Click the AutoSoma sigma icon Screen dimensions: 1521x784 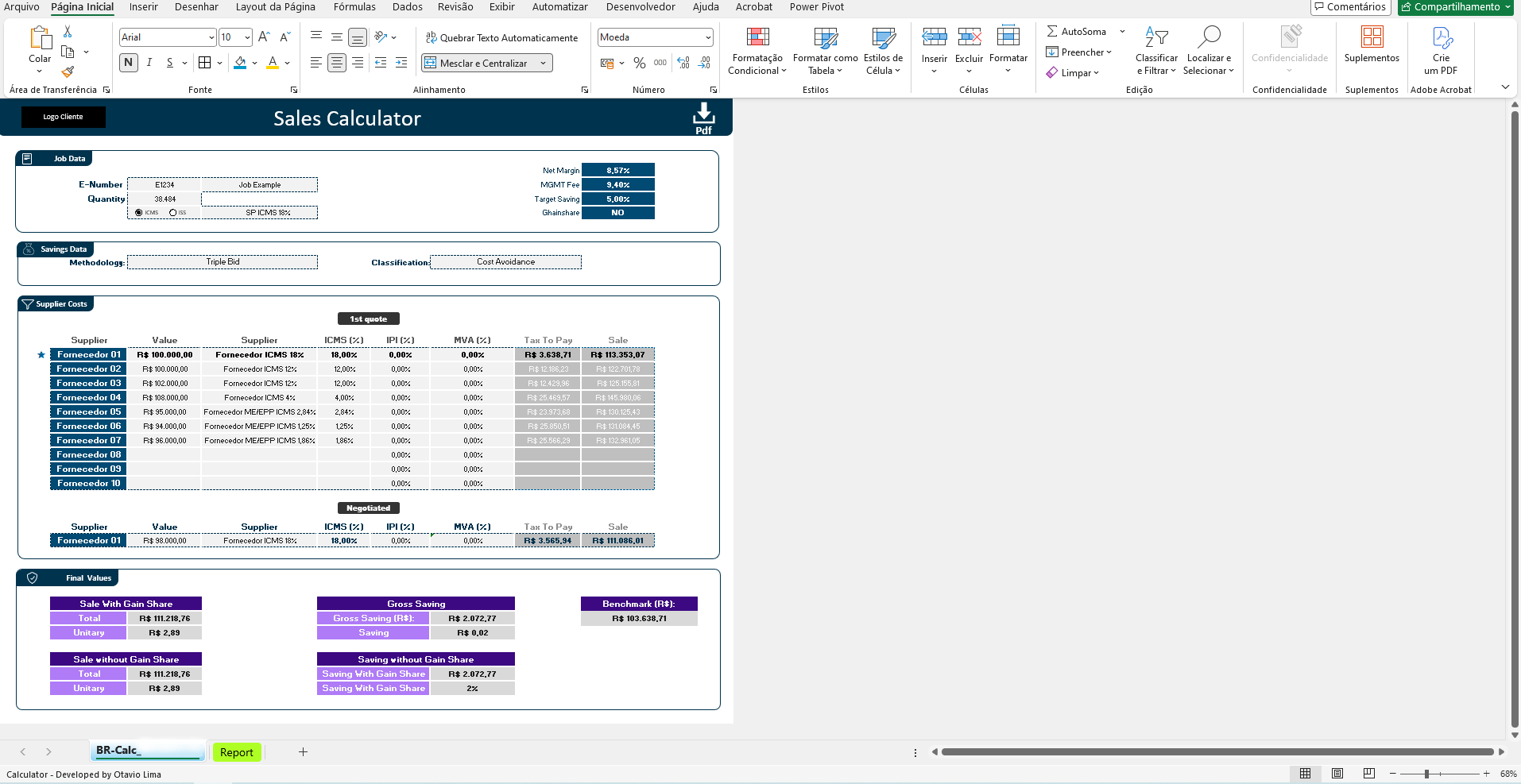click(x=1052, y=31)
